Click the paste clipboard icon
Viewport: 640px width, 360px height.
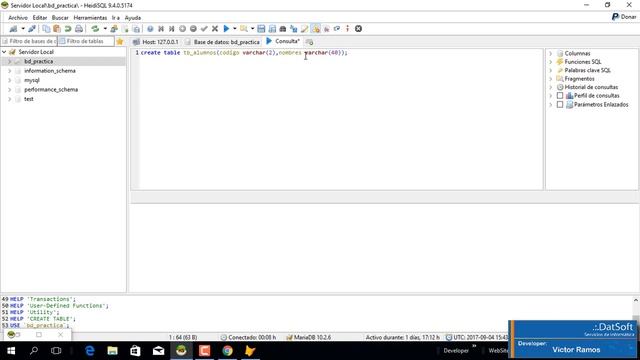point(57,29)
